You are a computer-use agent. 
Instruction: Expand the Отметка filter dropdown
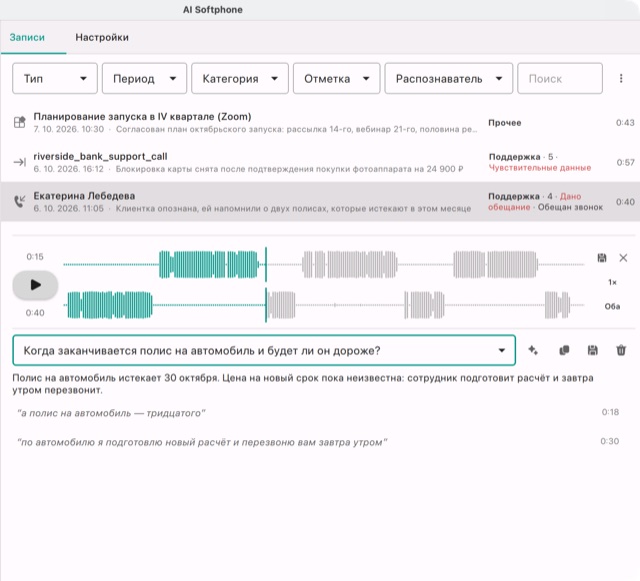point(336,78)
